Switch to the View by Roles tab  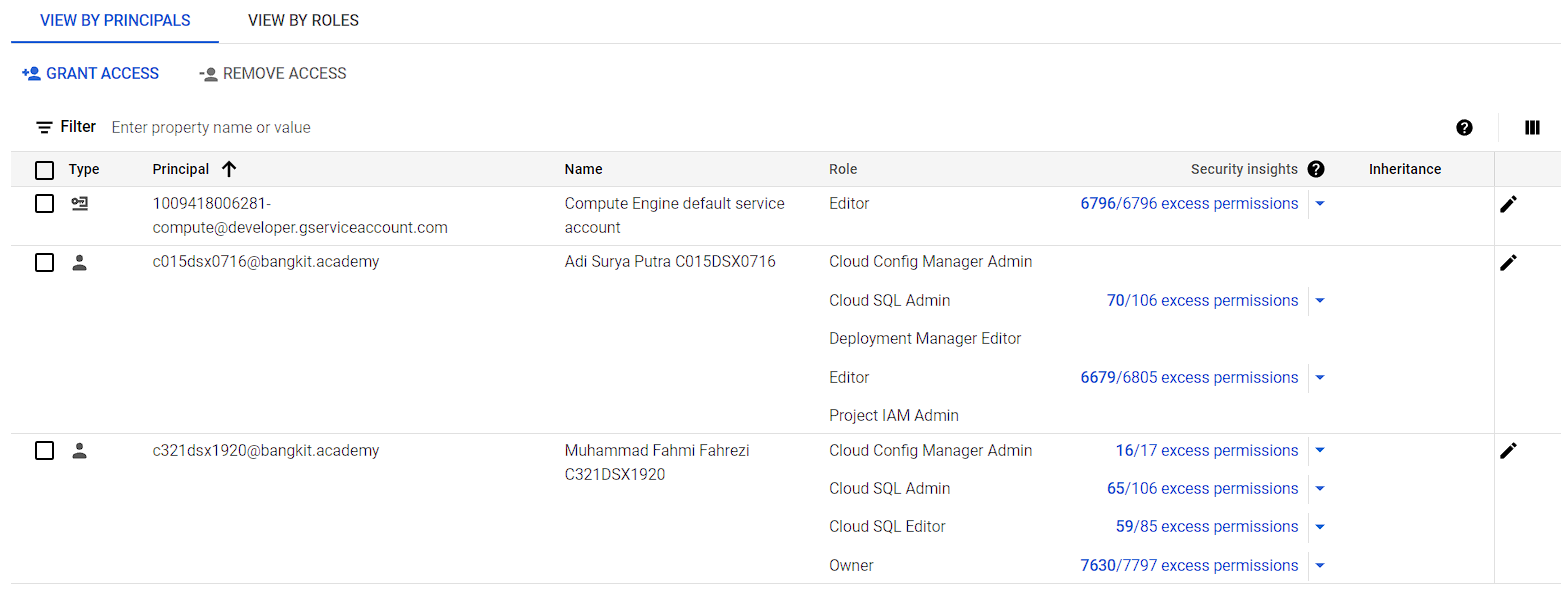click(303, 20)
